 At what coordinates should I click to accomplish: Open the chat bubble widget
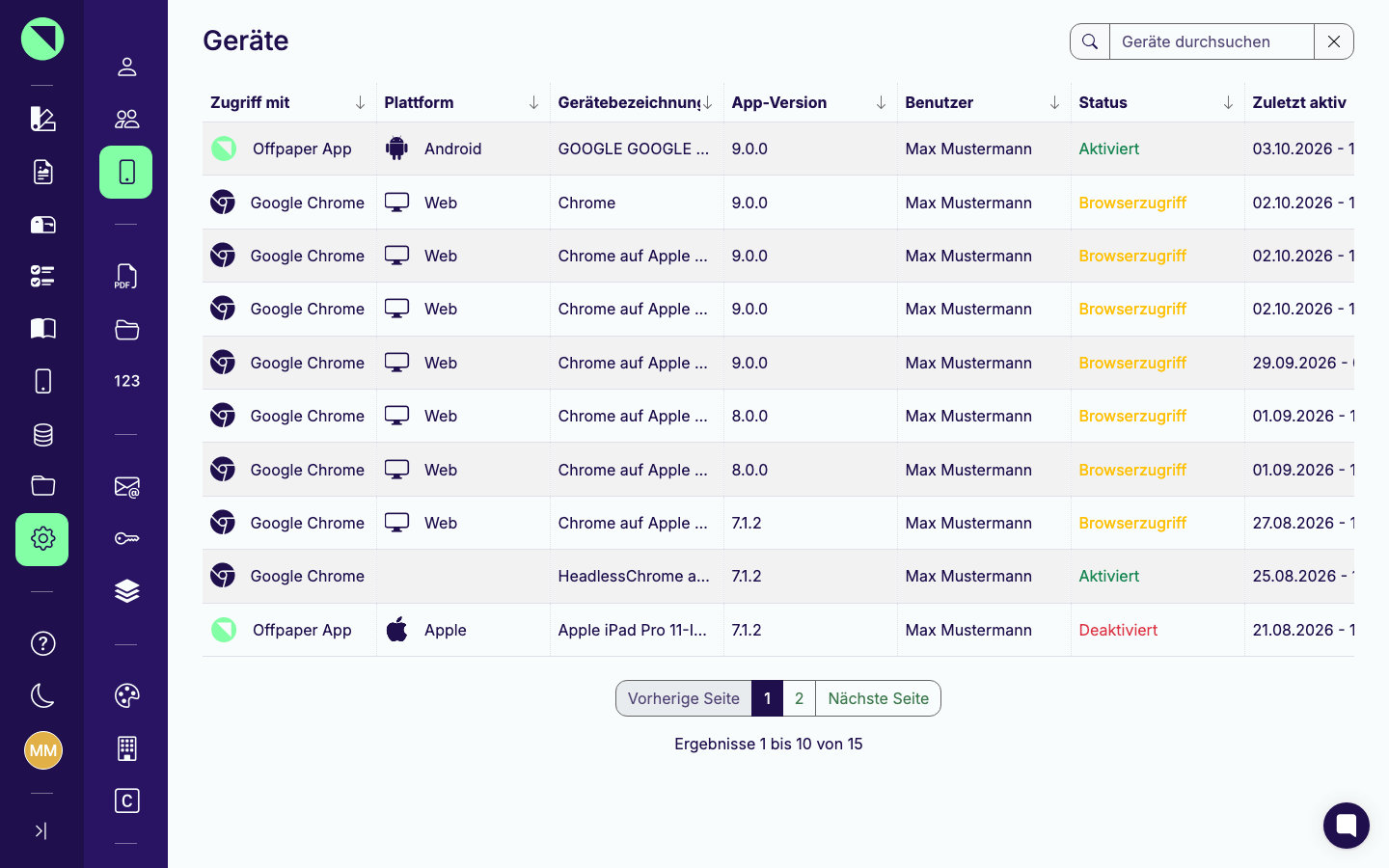pos(1347,826)
